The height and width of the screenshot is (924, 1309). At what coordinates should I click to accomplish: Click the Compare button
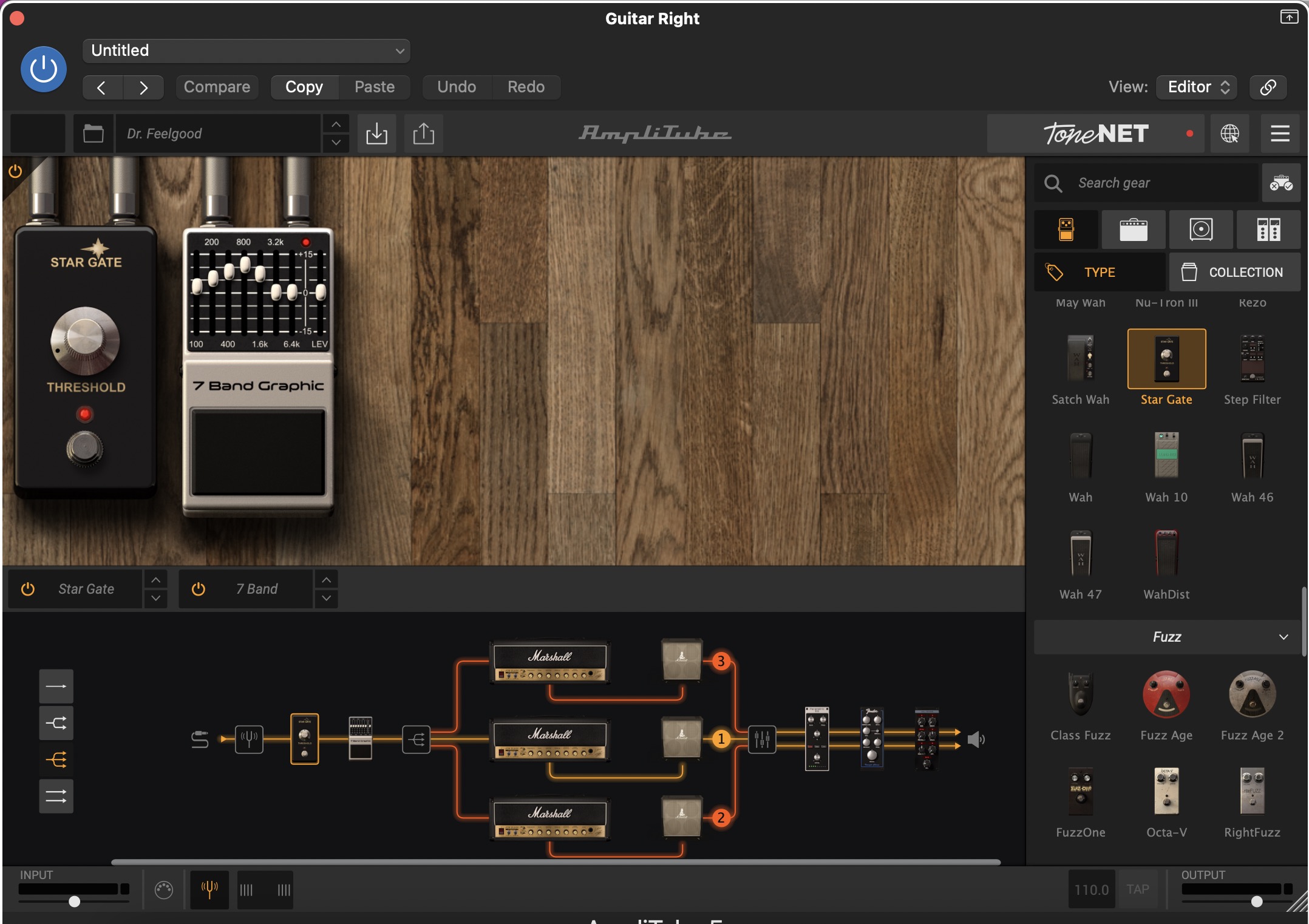pyautogui.click(x=217, y=87)
